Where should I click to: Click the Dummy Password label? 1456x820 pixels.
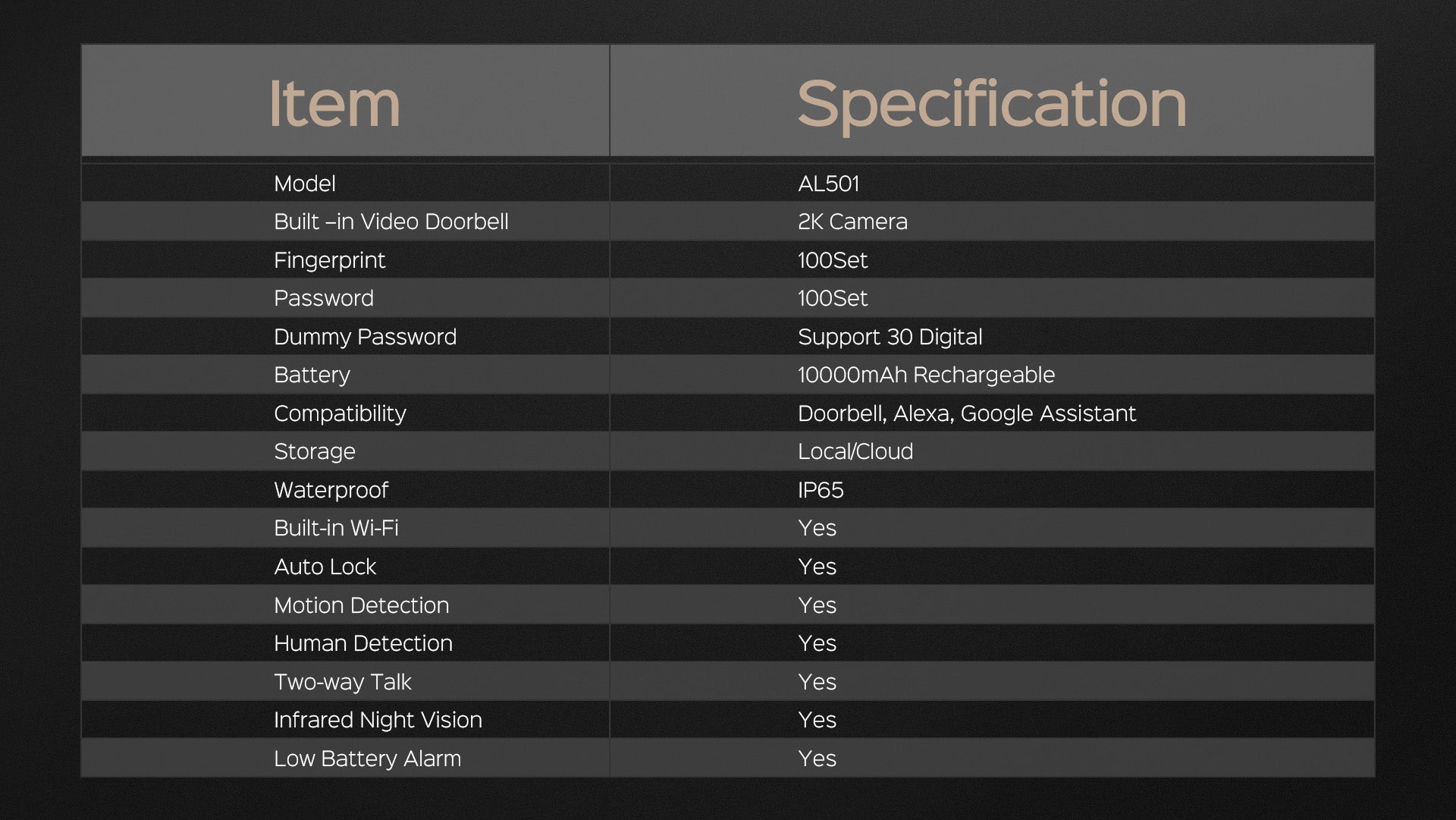point(365,337)
